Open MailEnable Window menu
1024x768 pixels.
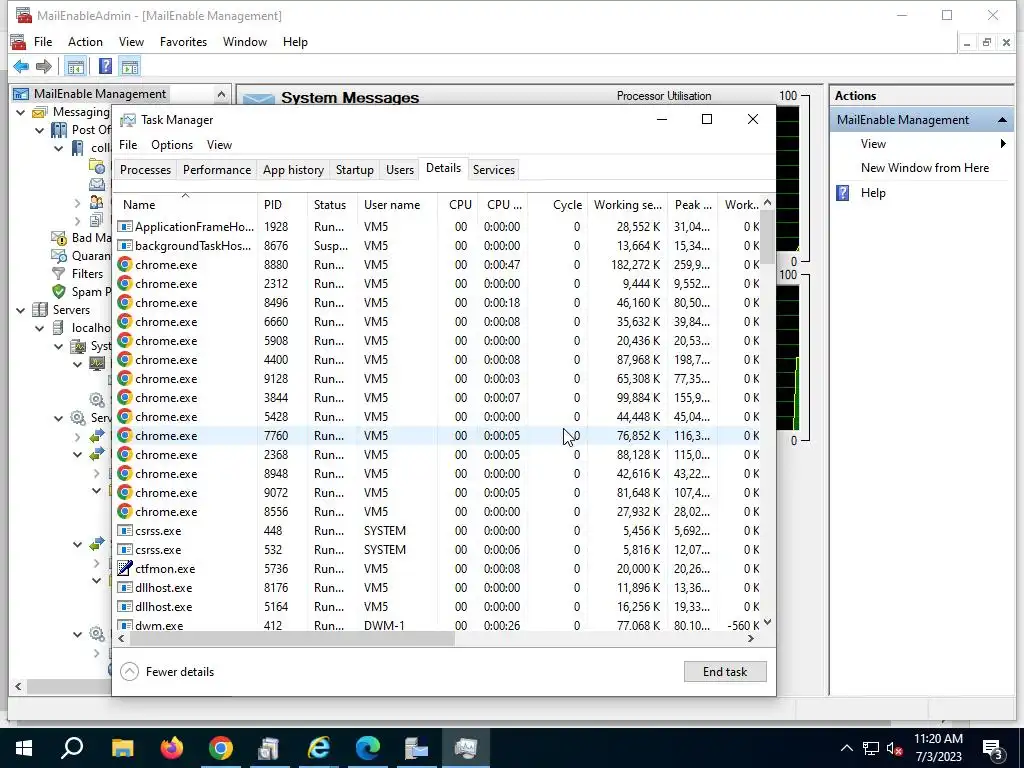tap(245, 42)
